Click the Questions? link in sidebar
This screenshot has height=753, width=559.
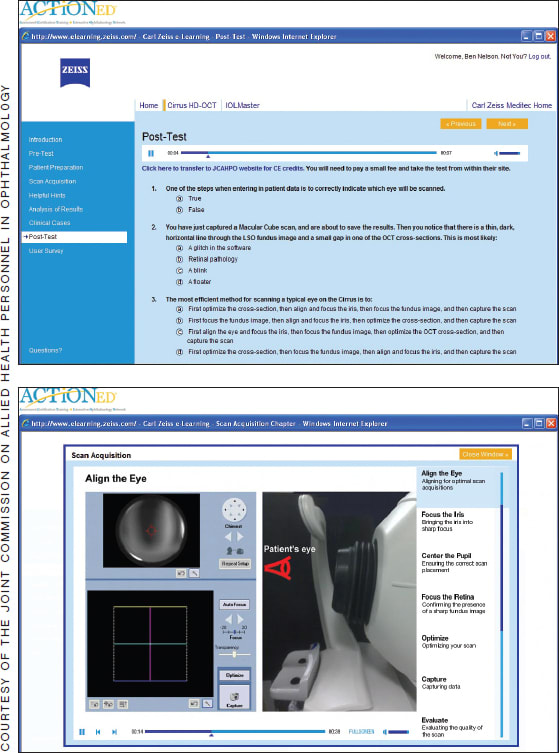pos(46,351)
